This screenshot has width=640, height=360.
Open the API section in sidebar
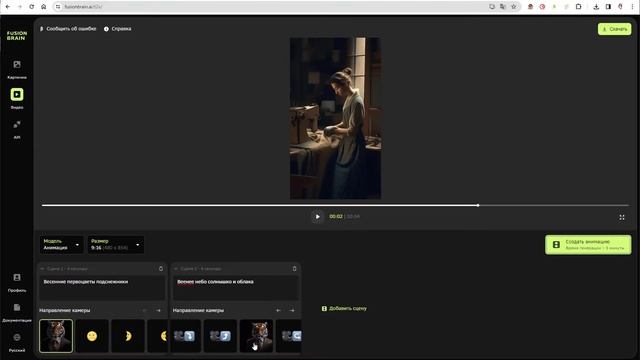click(17, 129)
